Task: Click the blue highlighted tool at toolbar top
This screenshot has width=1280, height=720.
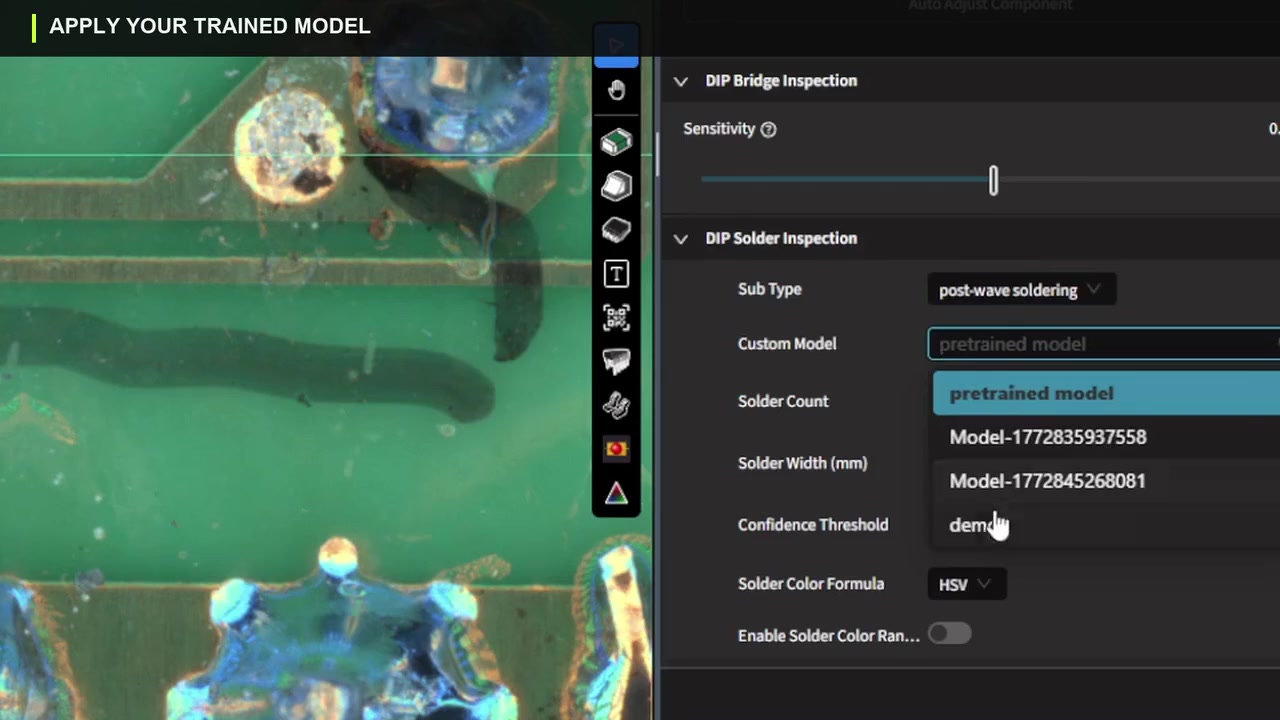Action: pyautogui.click(x=616, y=48)
